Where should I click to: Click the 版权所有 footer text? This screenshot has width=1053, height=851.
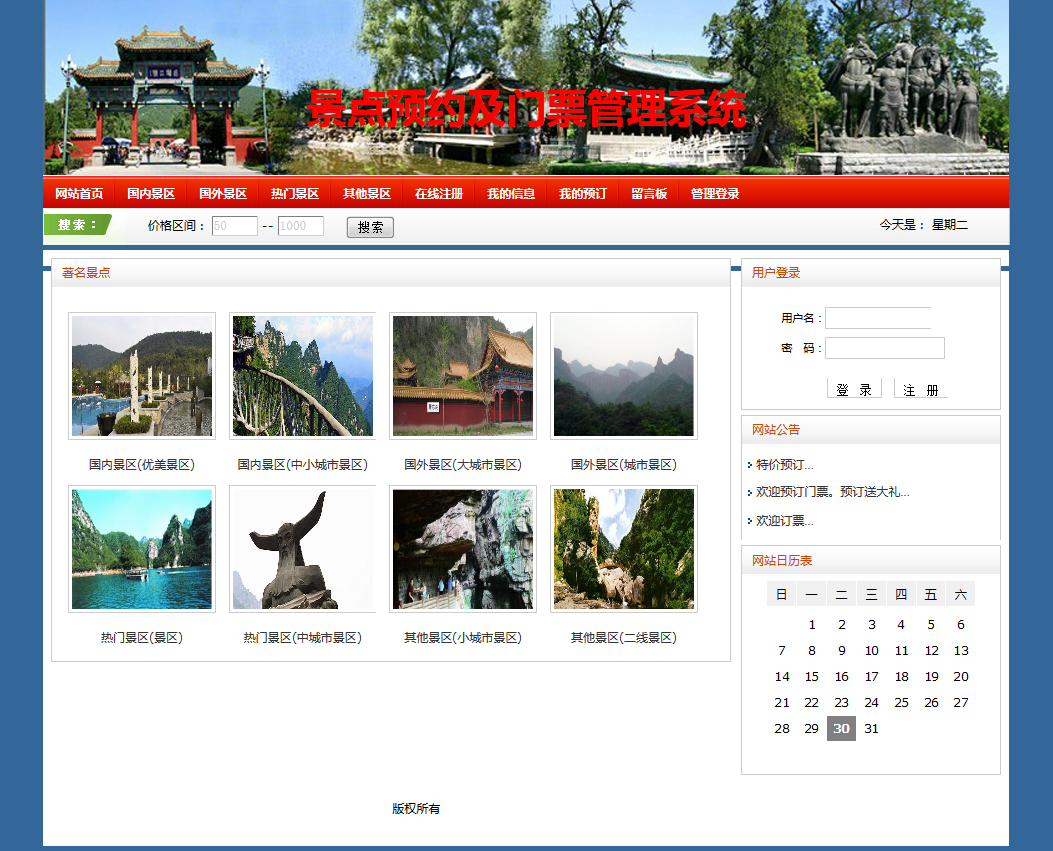(416, 809)
